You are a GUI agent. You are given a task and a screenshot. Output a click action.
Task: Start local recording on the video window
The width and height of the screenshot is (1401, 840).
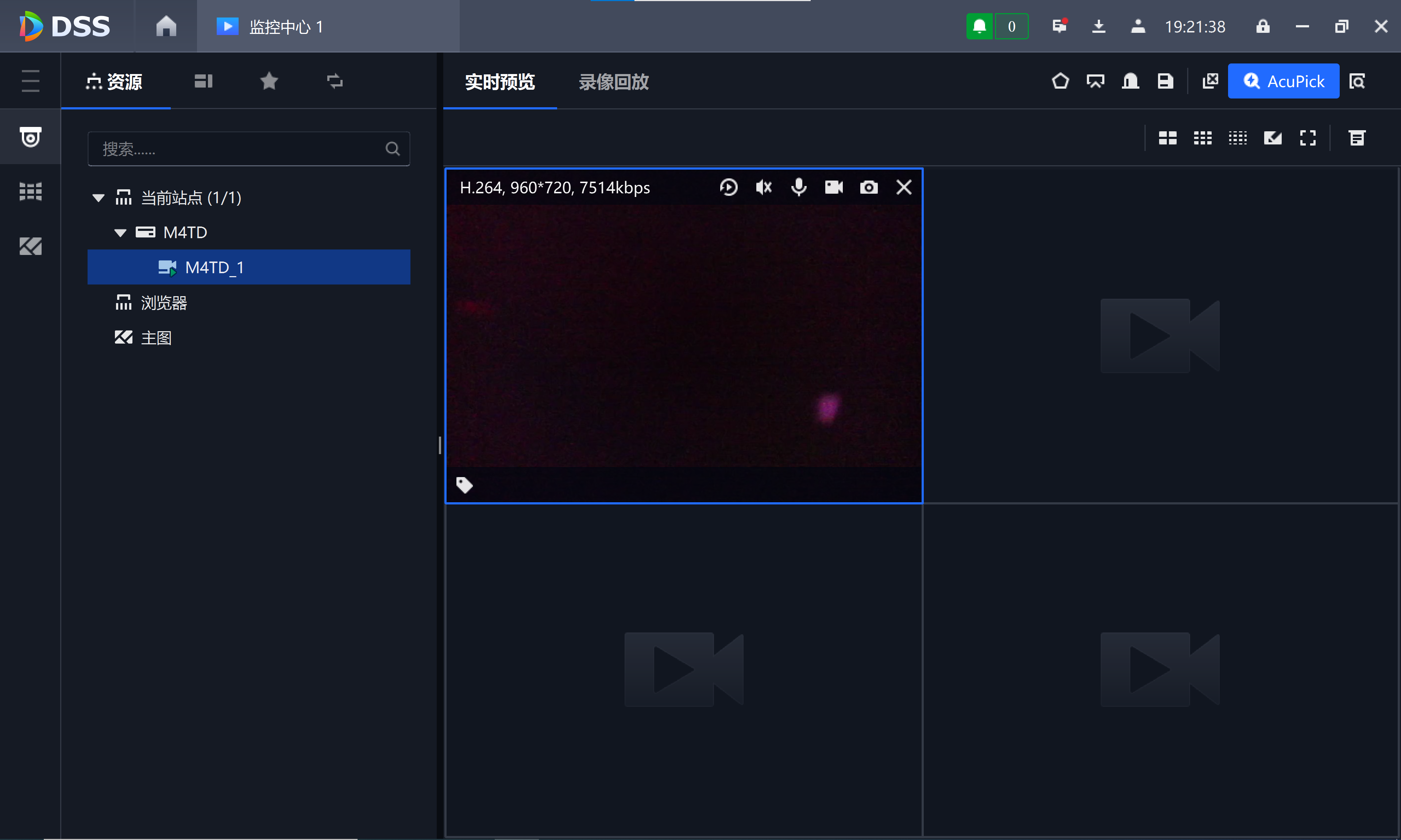point(834,187)
